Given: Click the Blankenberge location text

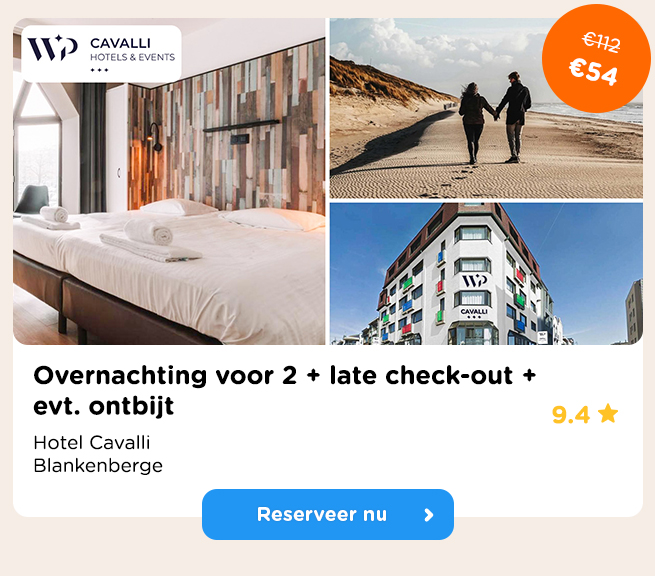Looking at the screenshot, I should [x=98, y=466].
